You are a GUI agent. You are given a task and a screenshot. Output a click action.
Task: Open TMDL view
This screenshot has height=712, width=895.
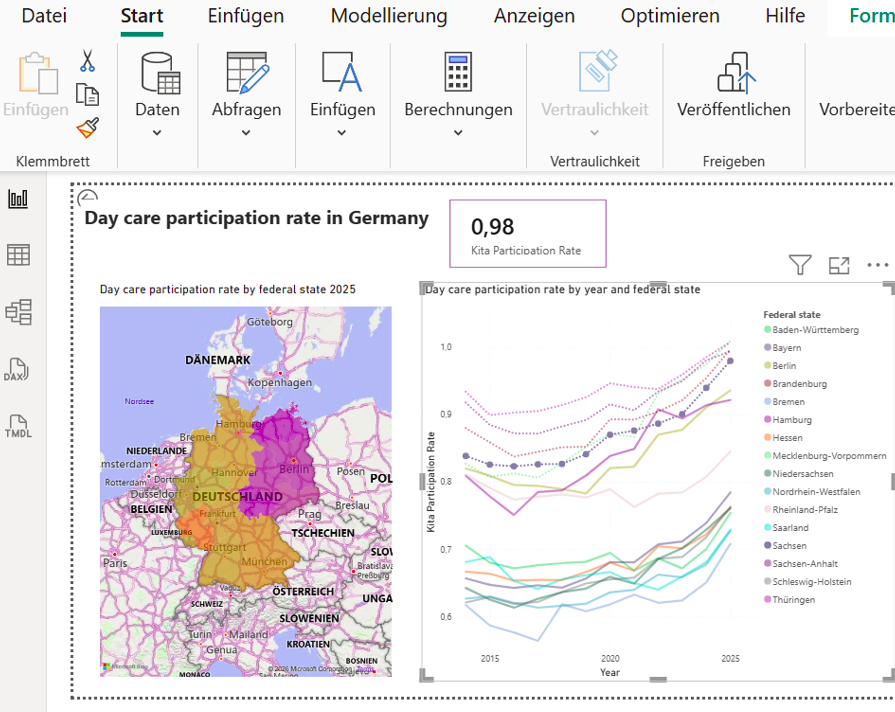click(x=18, y=427)
